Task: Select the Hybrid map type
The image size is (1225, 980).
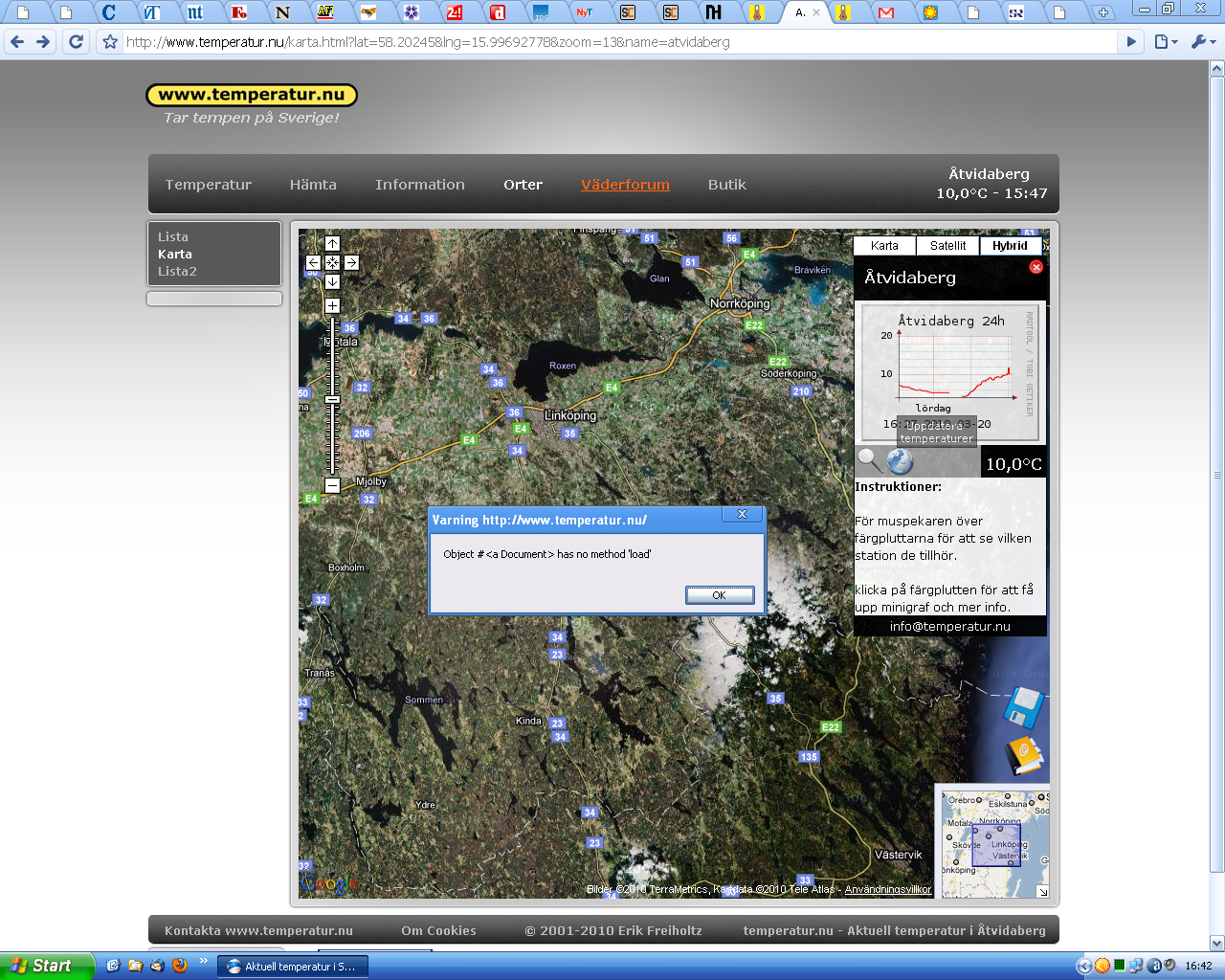Action: pos(1010,246)
